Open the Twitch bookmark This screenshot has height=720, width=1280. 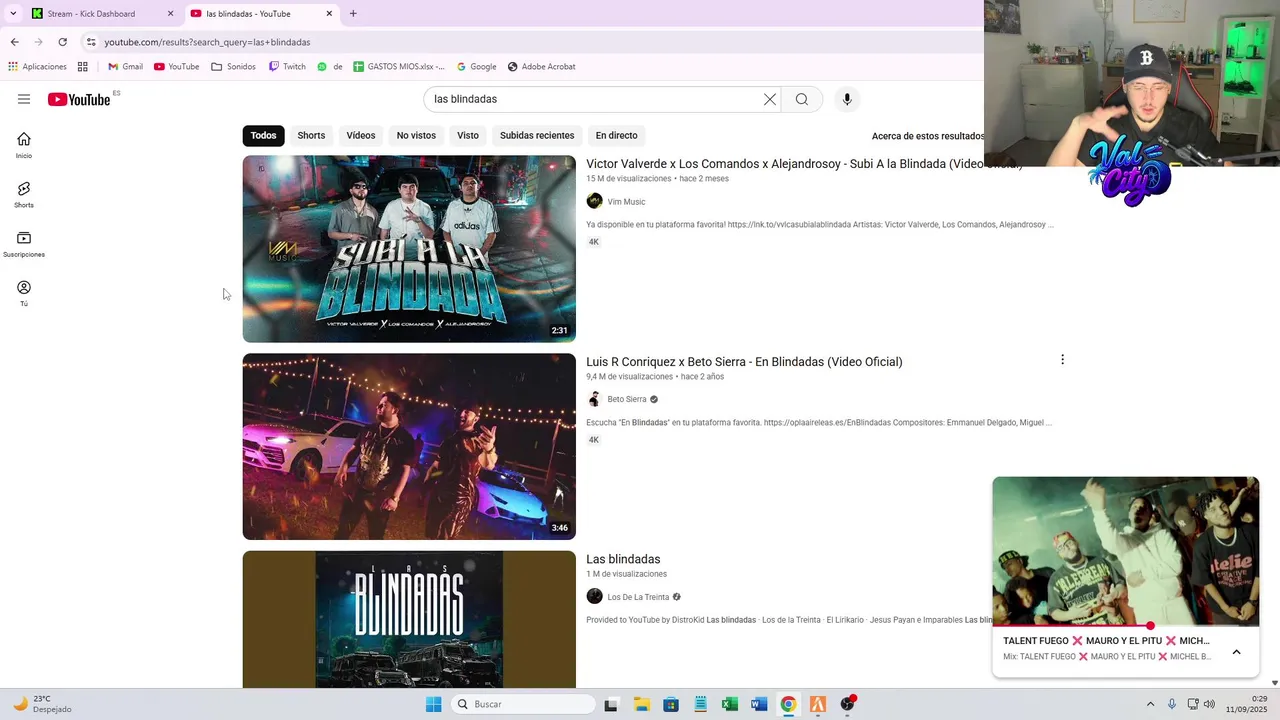[287, 66]
